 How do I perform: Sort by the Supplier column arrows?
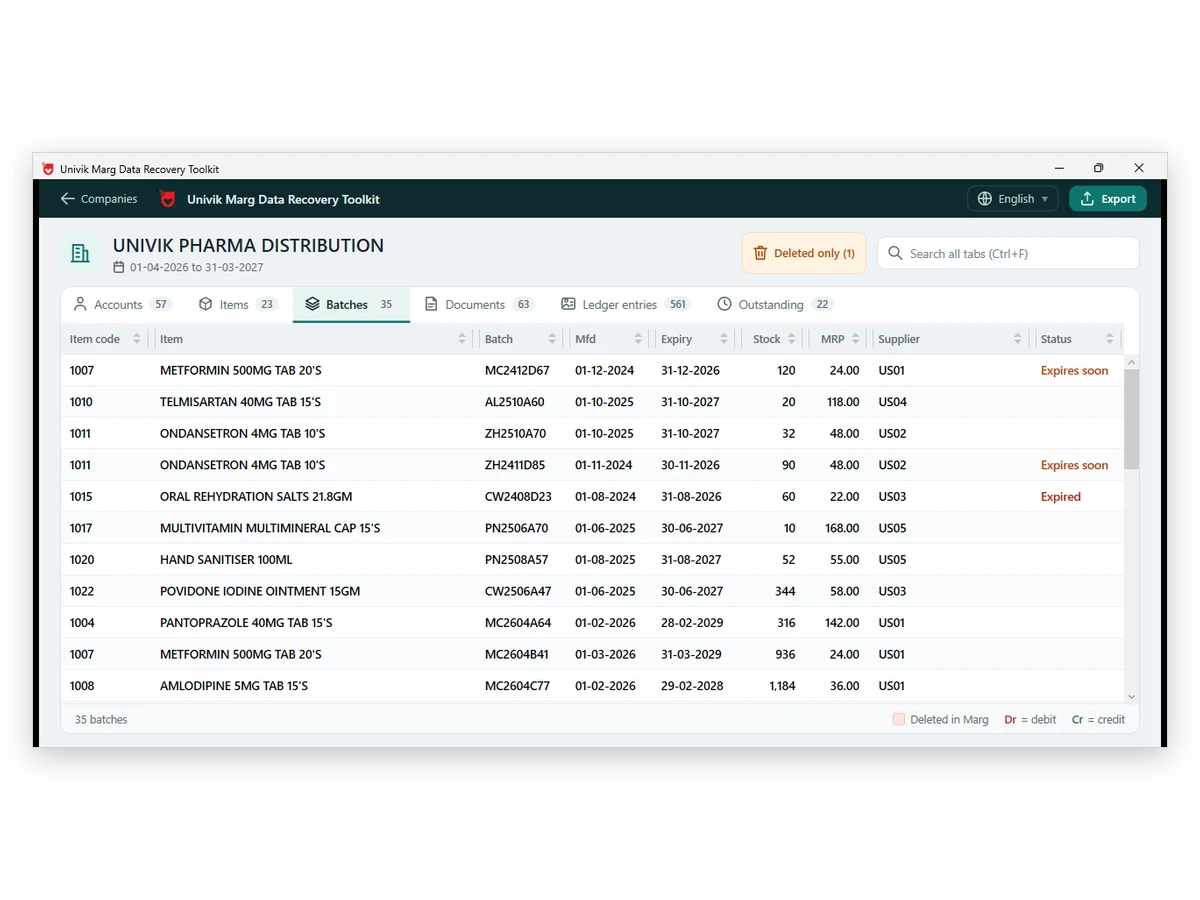point(1018,339)
